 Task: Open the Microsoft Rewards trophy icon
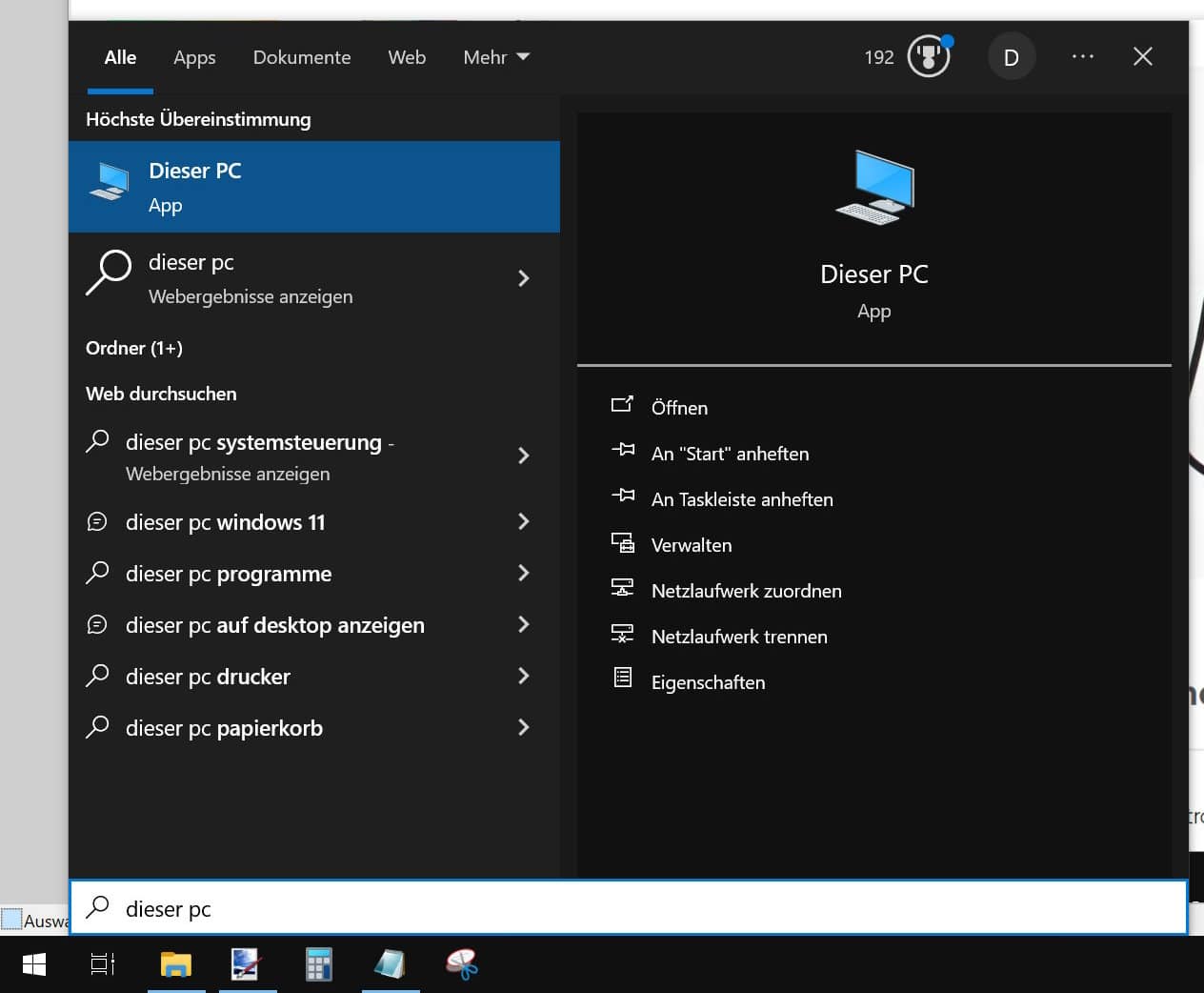[929, 56]
